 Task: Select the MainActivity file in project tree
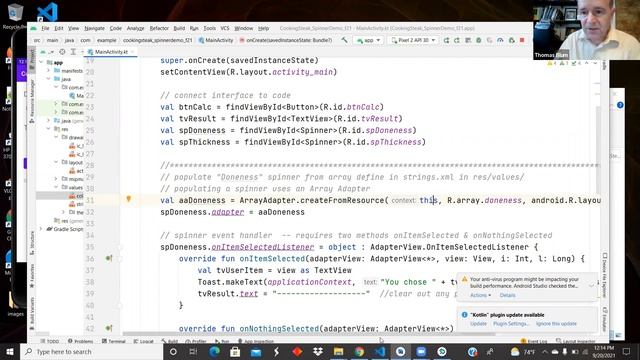76,96
